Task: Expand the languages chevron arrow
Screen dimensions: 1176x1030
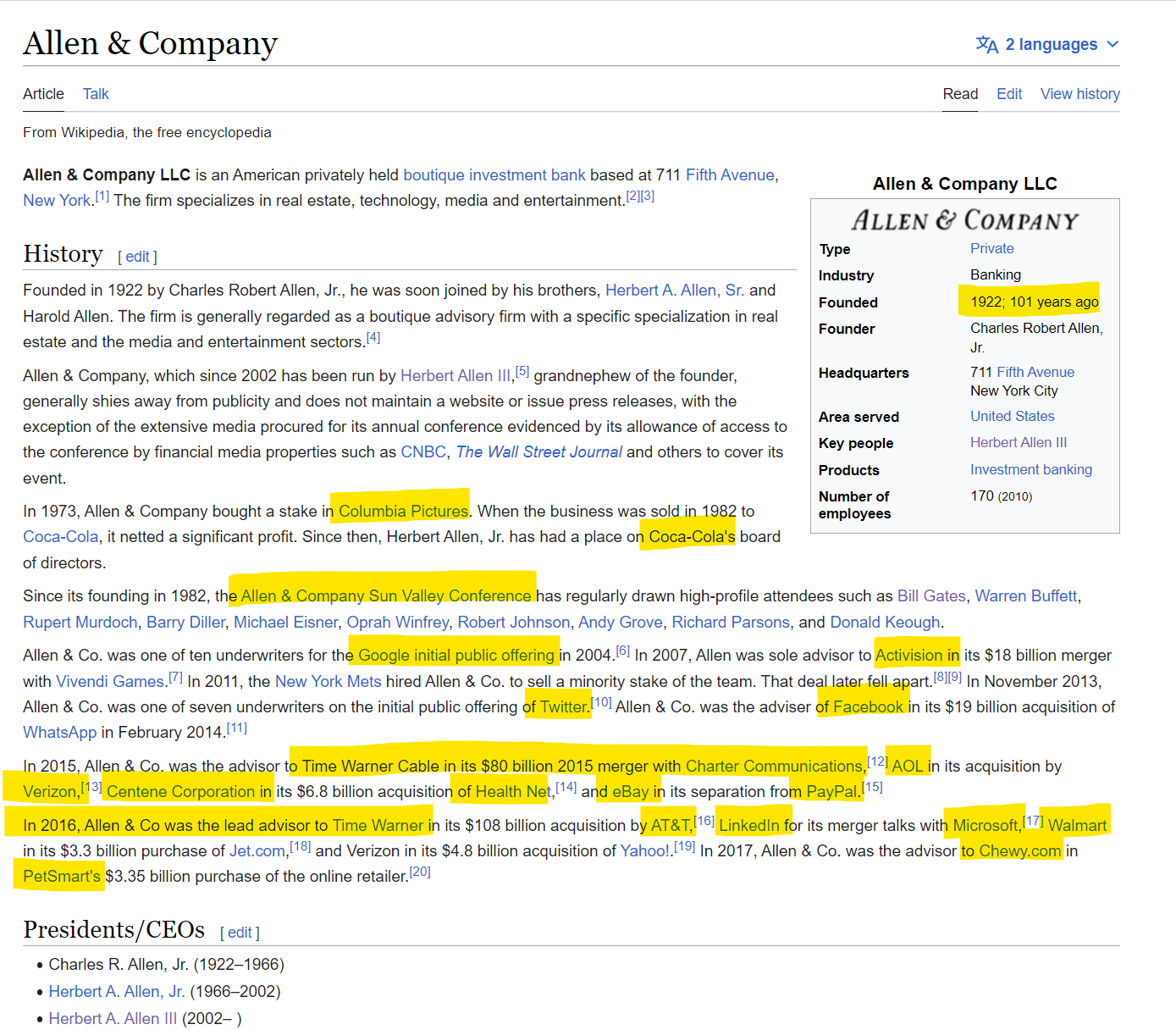Action: [x=1113, y=44]
